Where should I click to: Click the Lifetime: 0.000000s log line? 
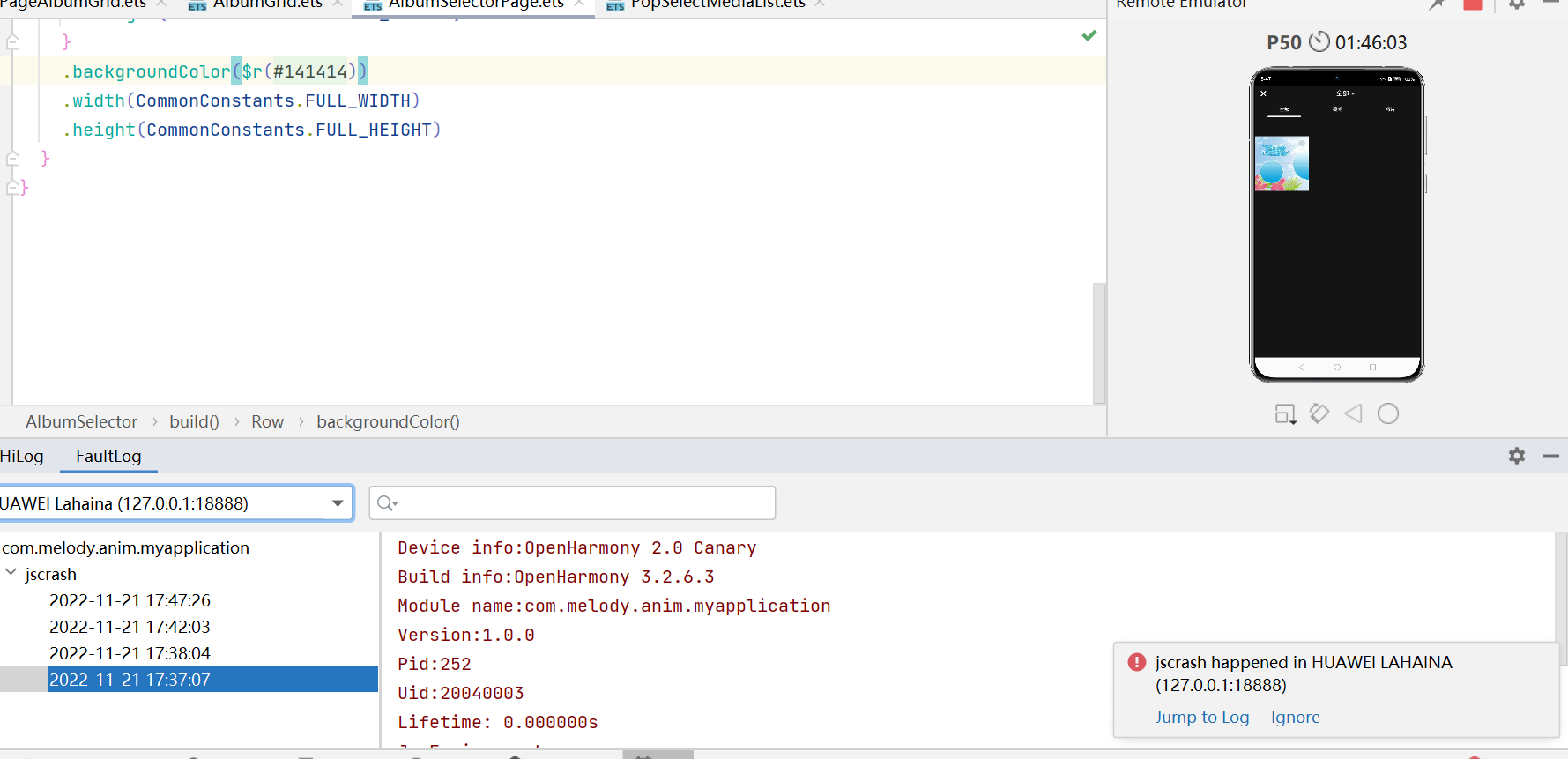click(497, 722)
